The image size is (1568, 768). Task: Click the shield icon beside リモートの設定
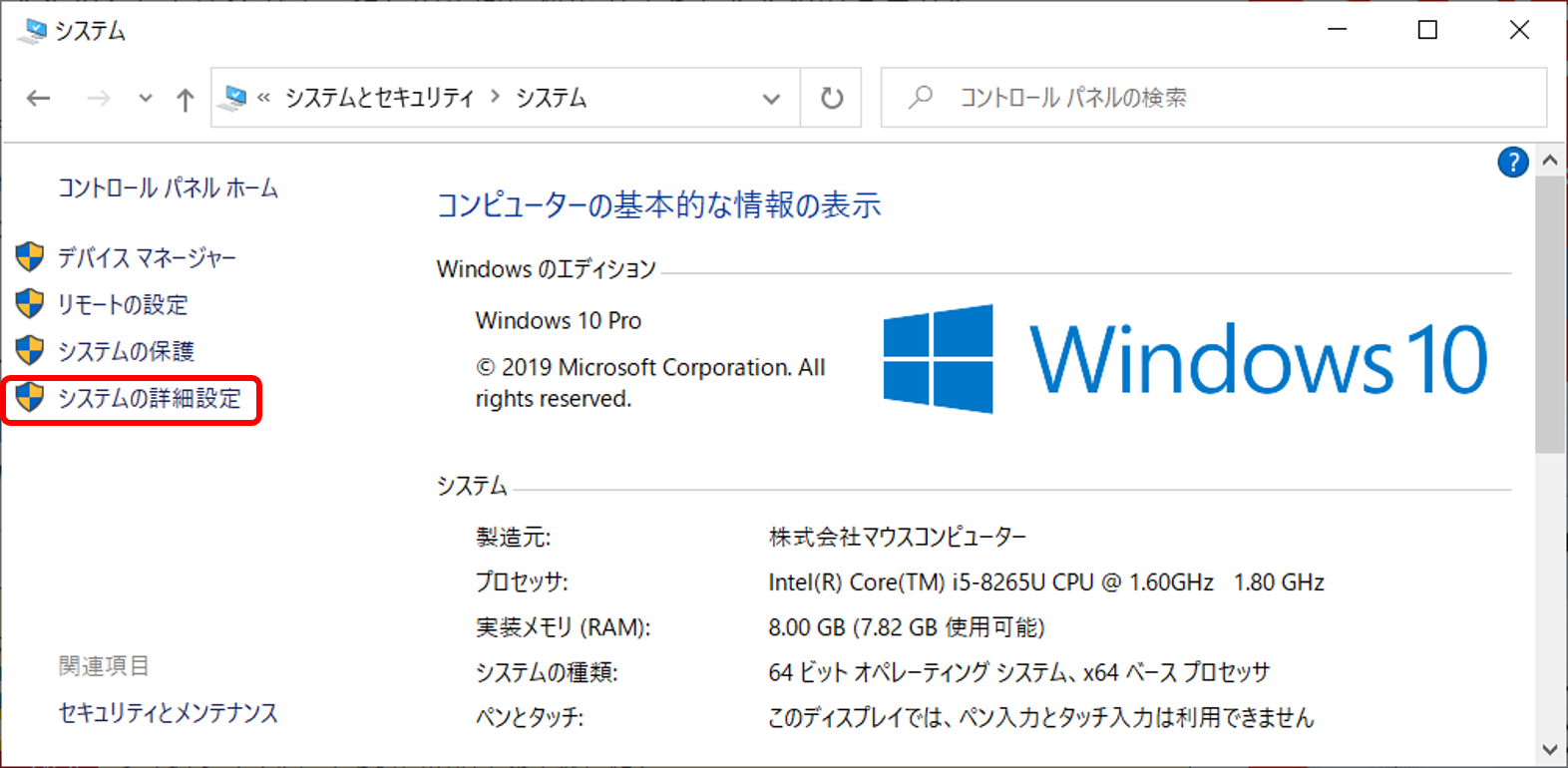[x=30, y=303]
